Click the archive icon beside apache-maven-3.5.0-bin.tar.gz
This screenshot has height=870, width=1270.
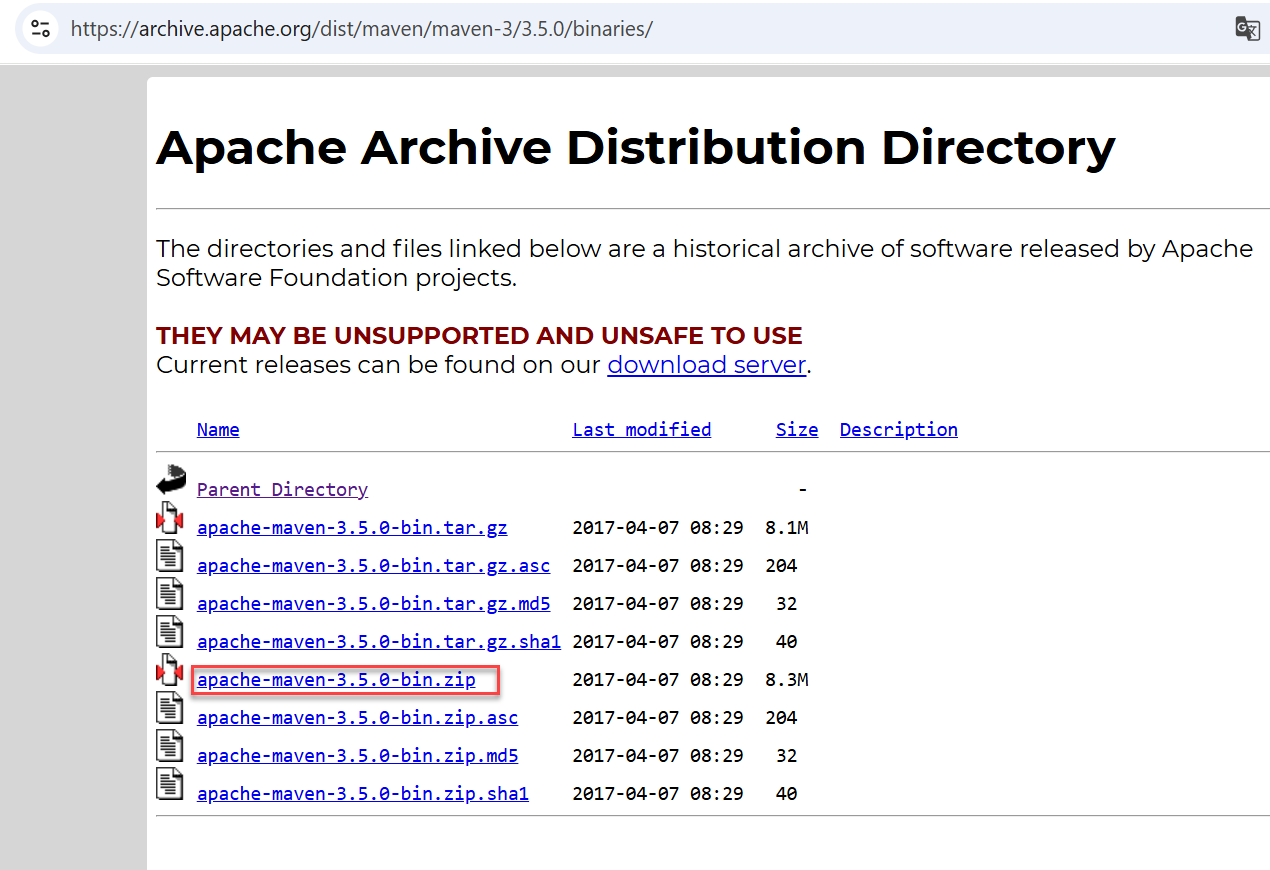pos(170,518)
